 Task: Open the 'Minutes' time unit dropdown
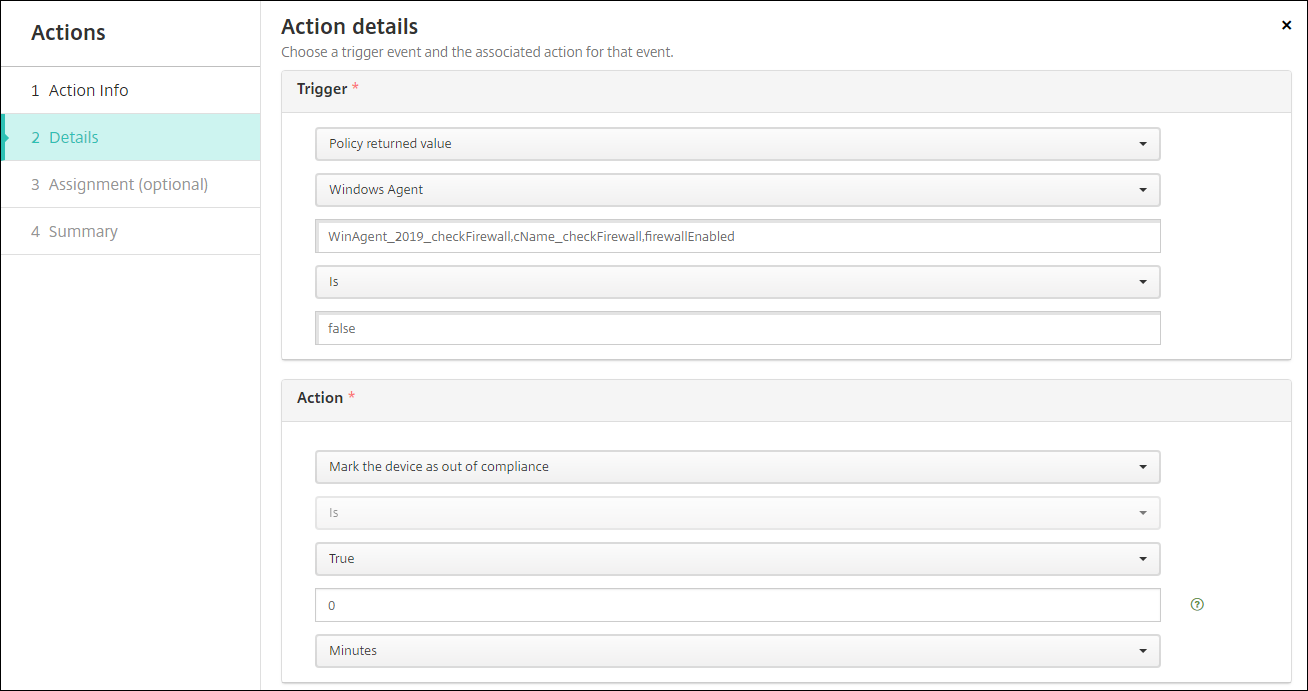click(x=737, y=651)
